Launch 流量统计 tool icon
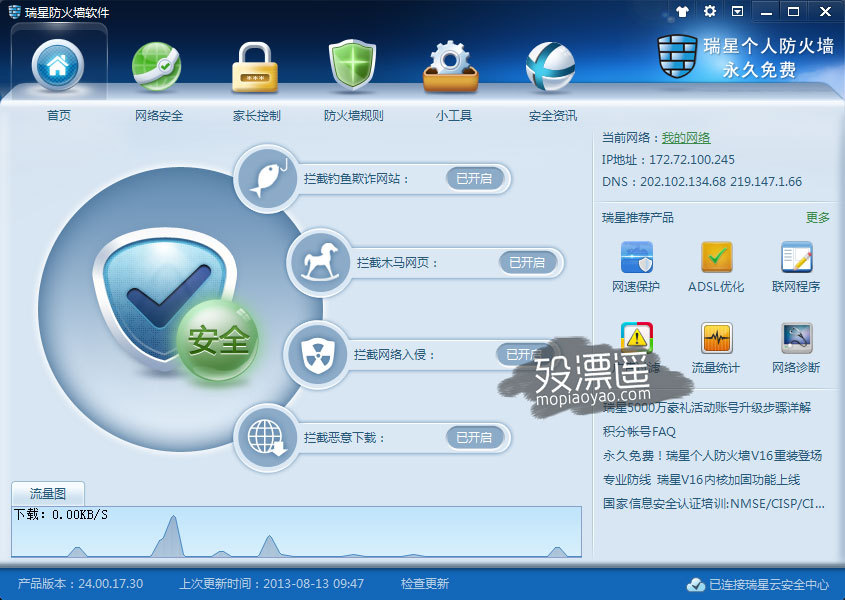The image size is (845, 600). [716, 338]
